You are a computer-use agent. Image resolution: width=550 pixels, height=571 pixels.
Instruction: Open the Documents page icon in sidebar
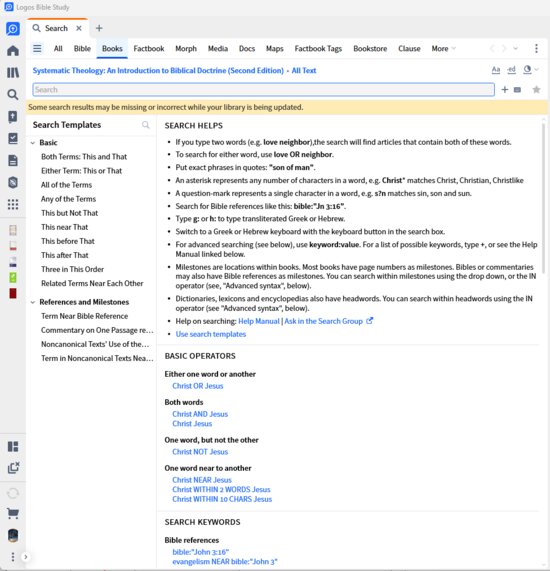point(13,161)
